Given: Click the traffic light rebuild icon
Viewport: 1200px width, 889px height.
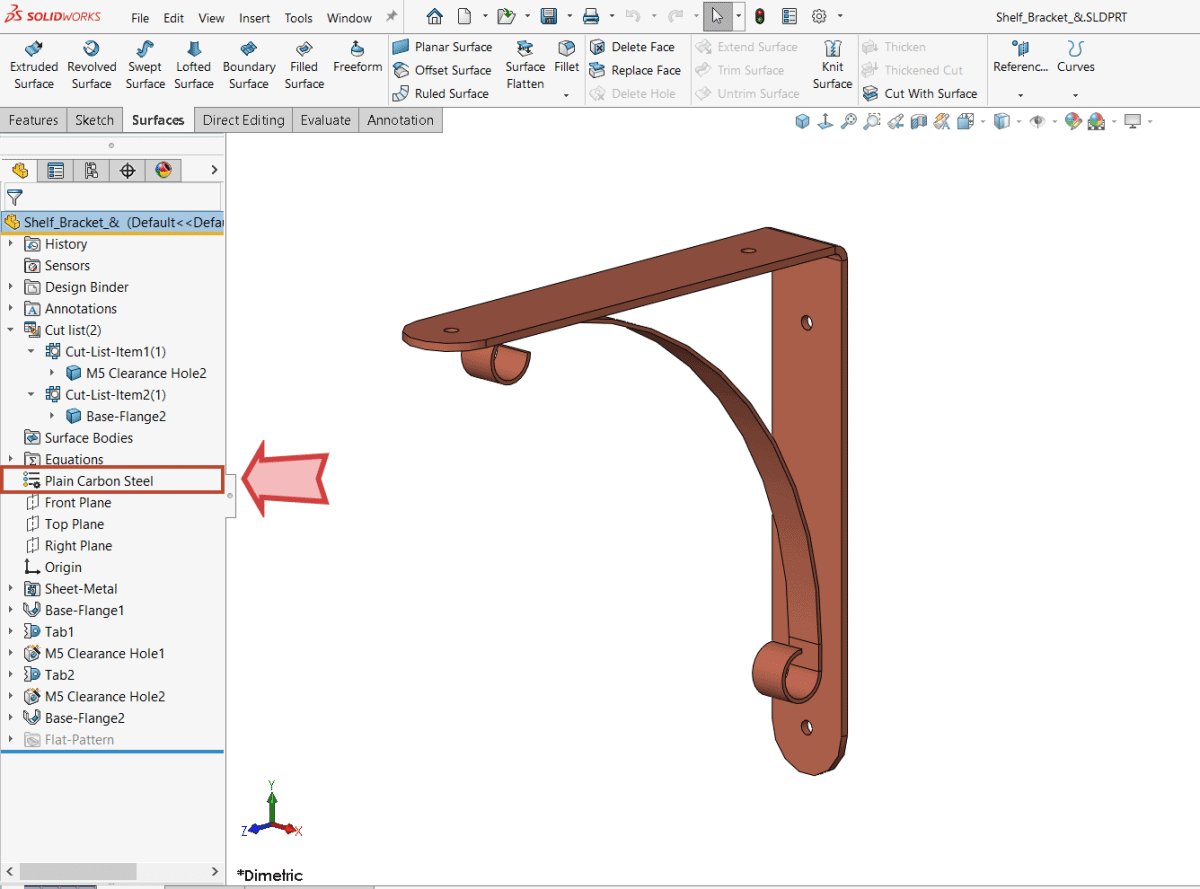Looking at the screenshot, I should (759, 17).
